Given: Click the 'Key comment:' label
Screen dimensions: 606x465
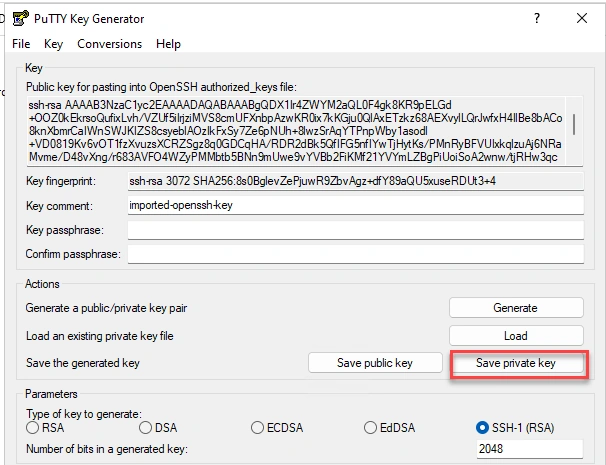Looking at the screenshot, I should 59,206.
